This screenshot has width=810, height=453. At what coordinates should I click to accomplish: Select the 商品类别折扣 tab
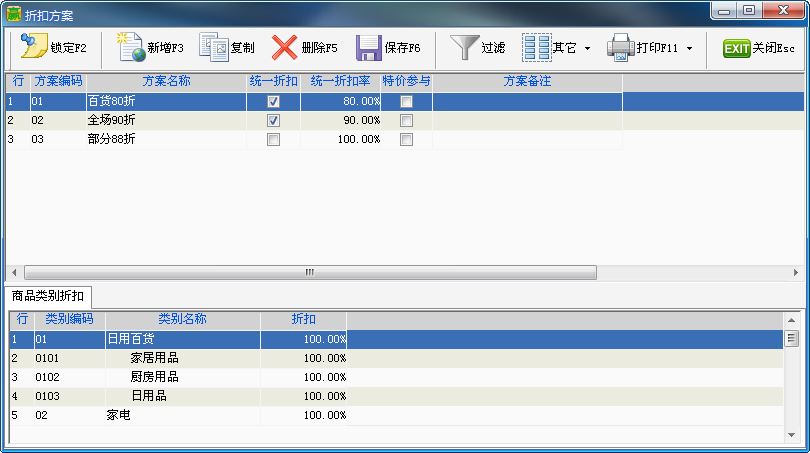pyautogui.click(x=48, y=296)
